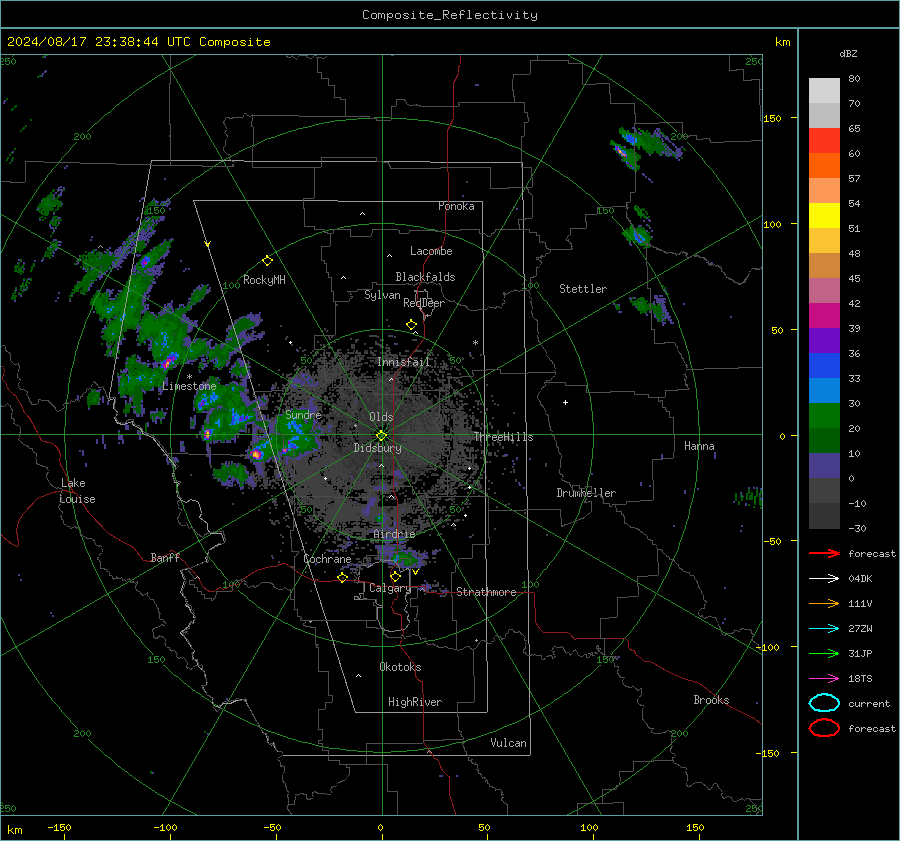
Task: Click the Limestone label
Action: coord(189,386)
